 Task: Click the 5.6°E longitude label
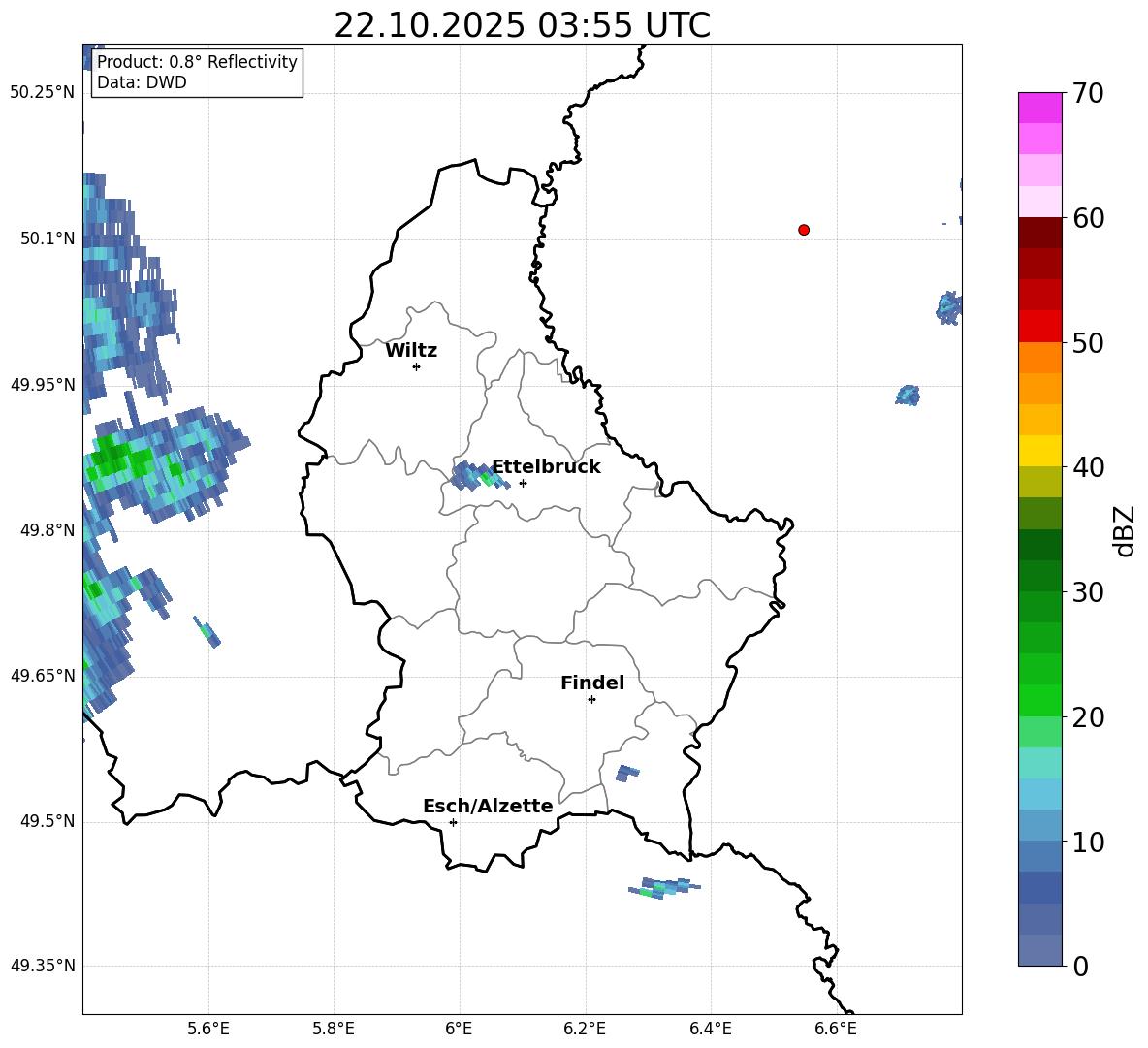(x=208, y=1029)
